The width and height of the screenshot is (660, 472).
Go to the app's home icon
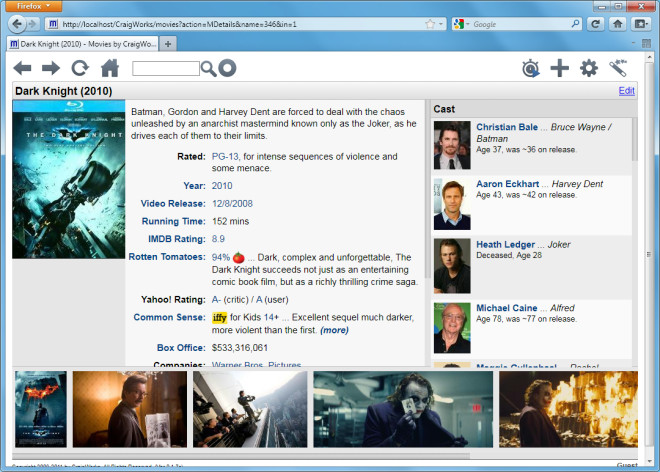click(110, 68)
